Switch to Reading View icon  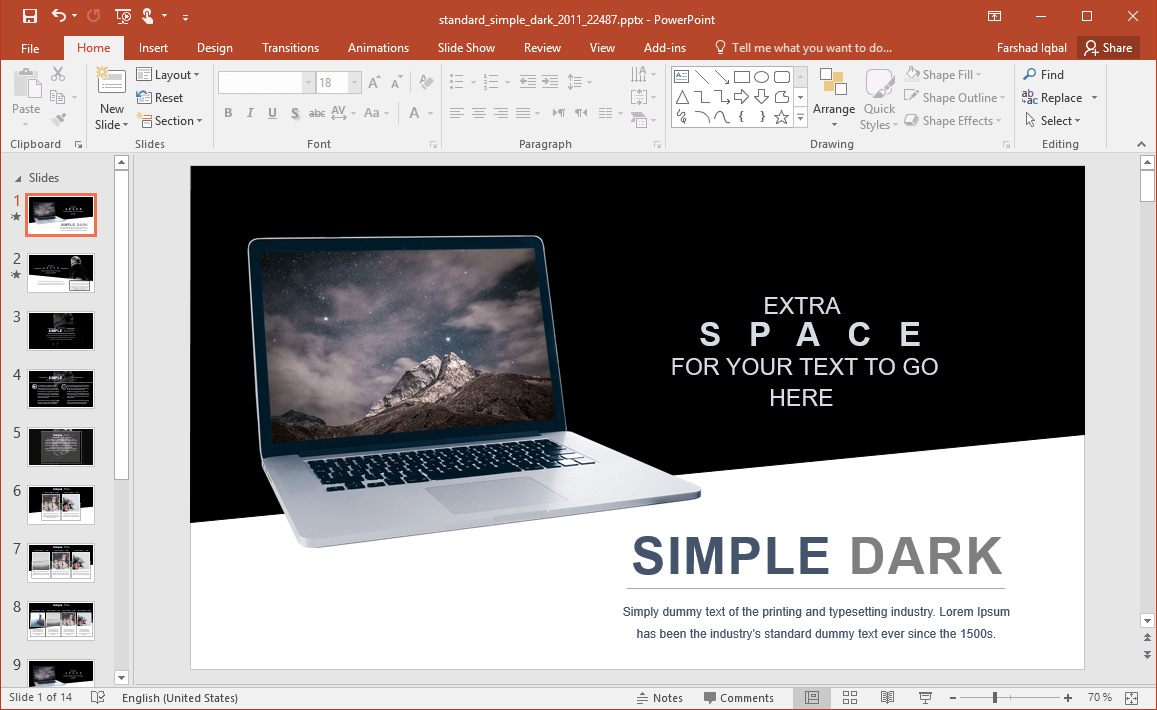pyautogui.click(x=887, y=697)
